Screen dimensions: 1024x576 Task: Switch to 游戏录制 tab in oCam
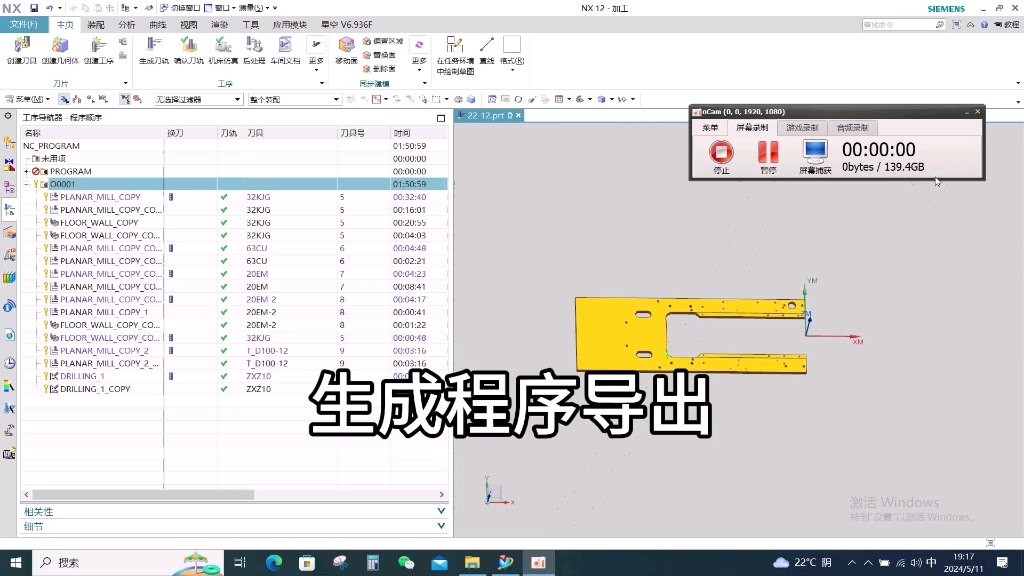tap(803, 127)
